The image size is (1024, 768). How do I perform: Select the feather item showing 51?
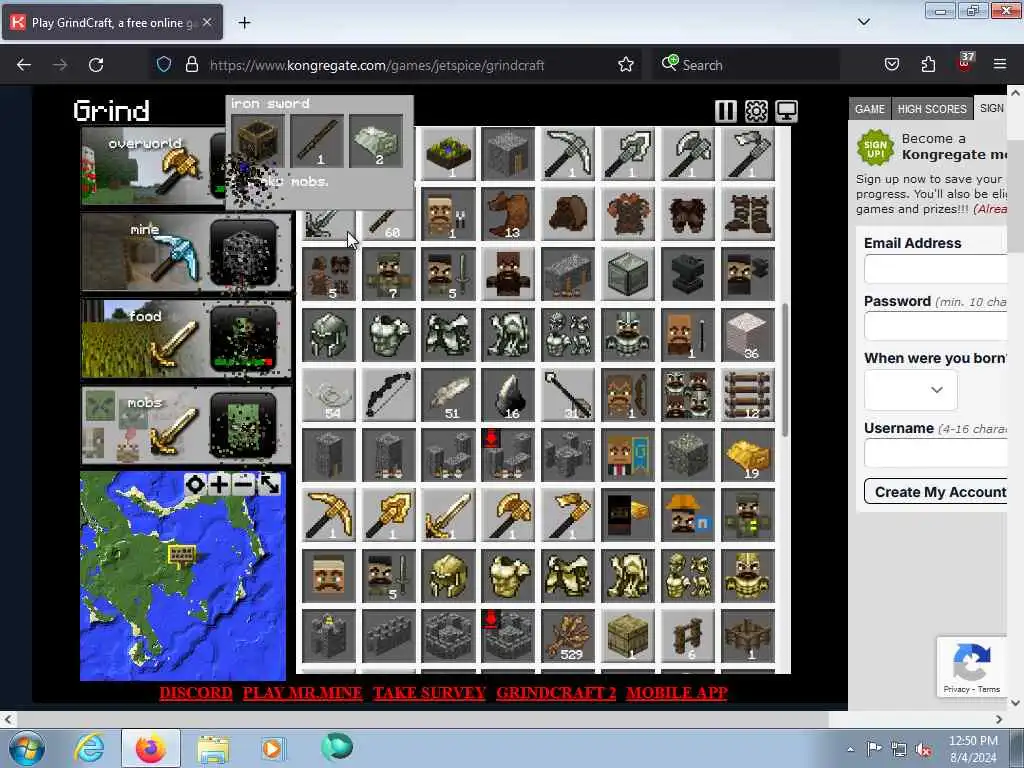(x=449, y=395)
